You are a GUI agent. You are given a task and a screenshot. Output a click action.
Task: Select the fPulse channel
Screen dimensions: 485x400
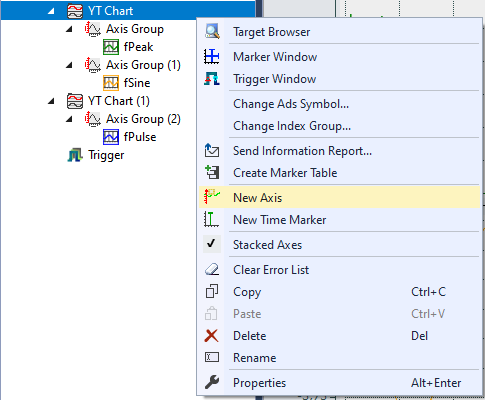[x=140, y=137]
